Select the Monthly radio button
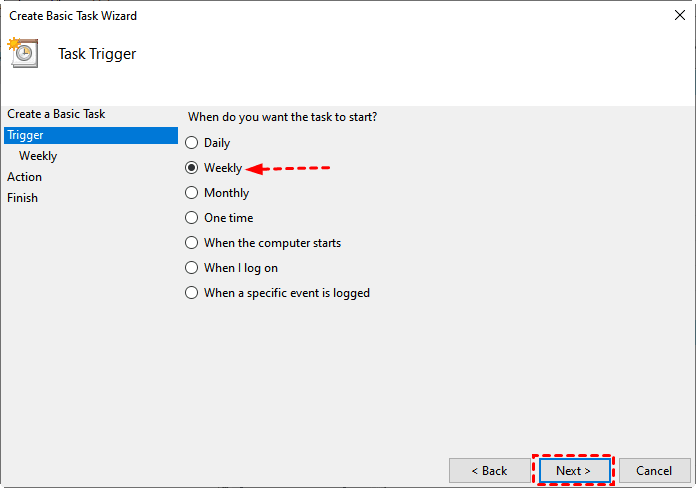696x488 pixels. tap(192, 193)
